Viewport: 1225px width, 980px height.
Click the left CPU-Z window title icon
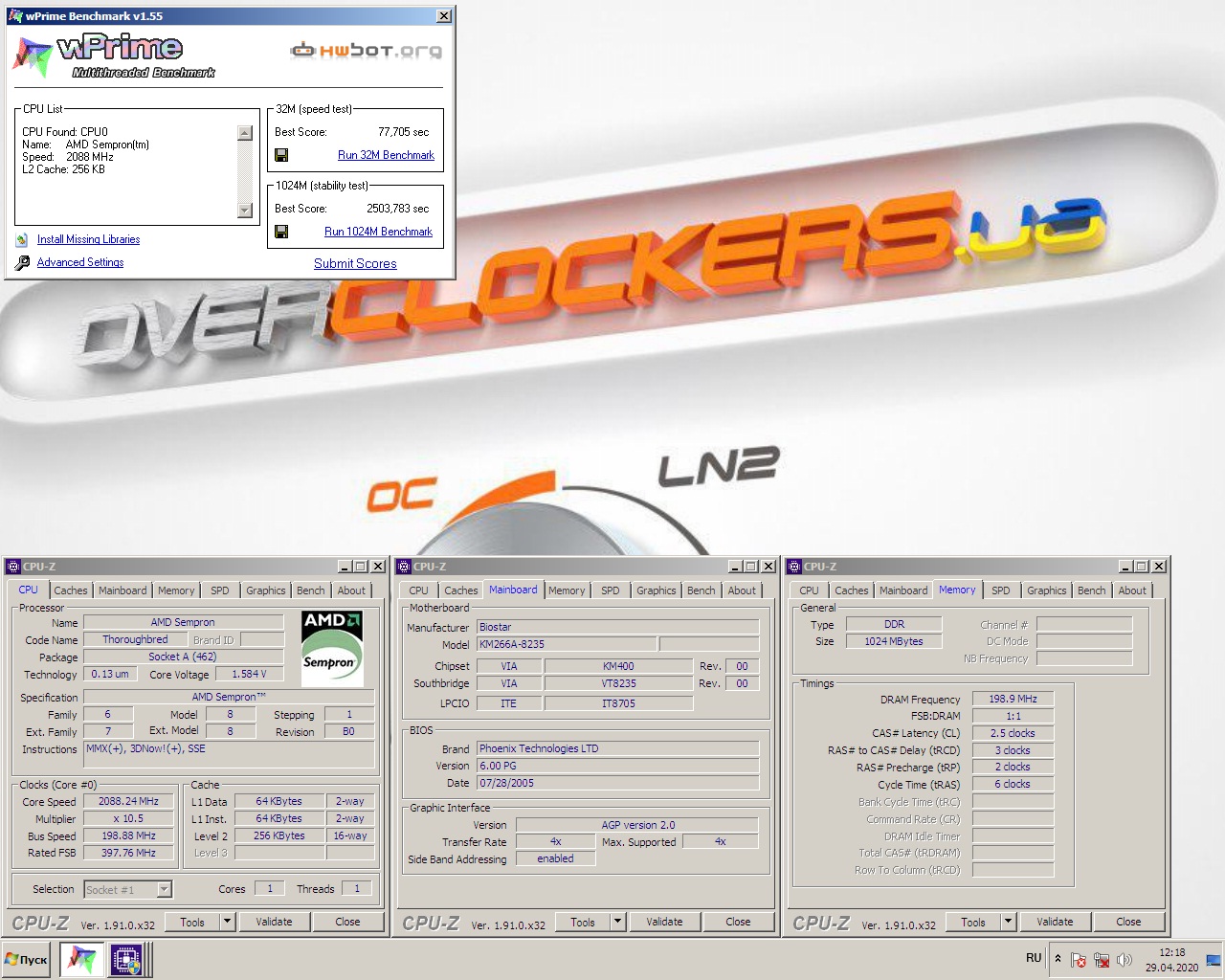tap(13, 567)
